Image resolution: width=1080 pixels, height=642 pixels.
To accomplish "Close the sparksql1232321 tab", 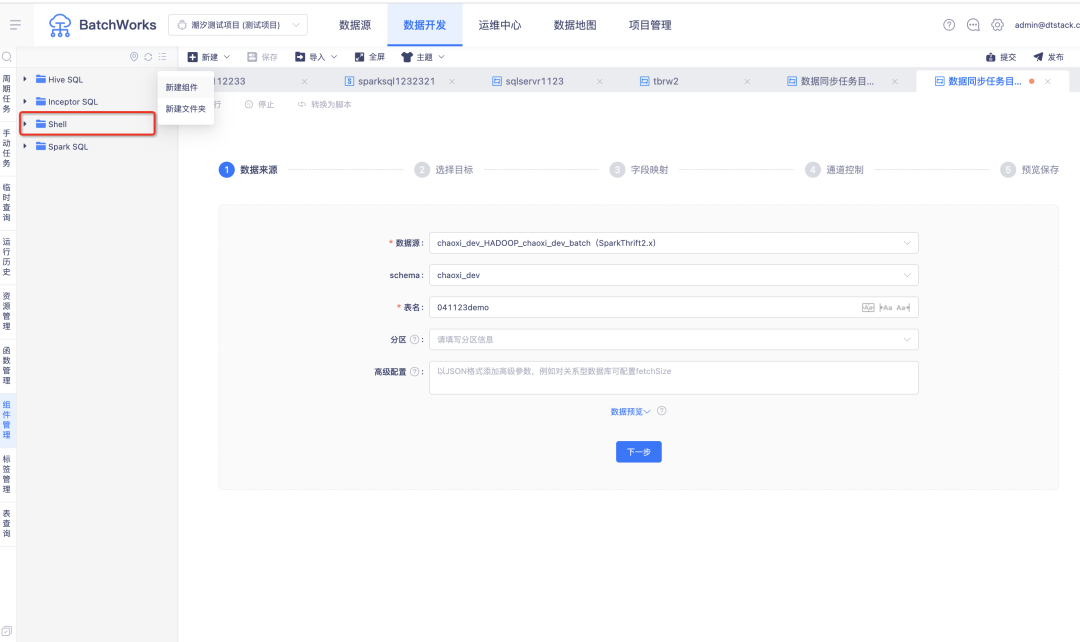I will [x=452, y=81].
